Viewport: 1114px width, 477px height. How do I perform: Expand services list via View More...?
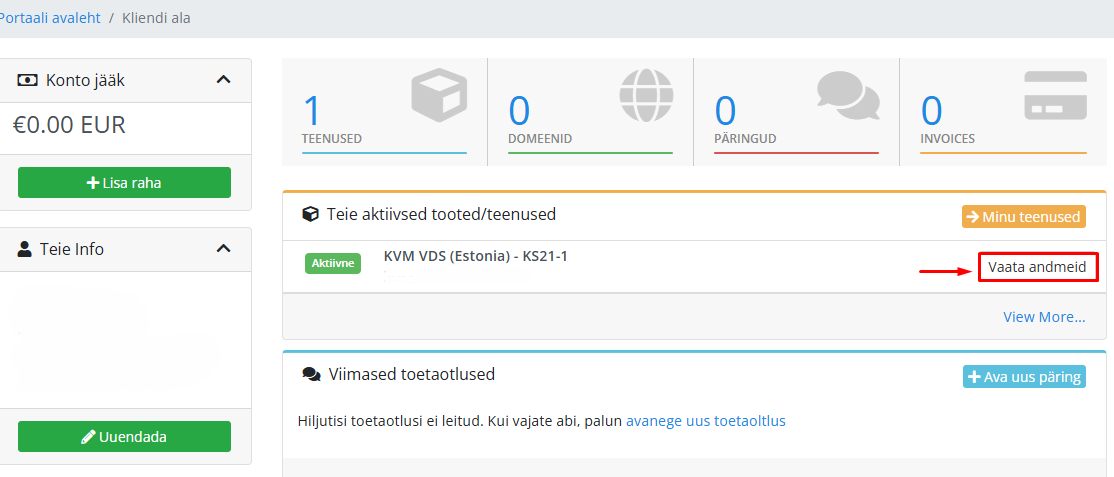[1044, 317]
